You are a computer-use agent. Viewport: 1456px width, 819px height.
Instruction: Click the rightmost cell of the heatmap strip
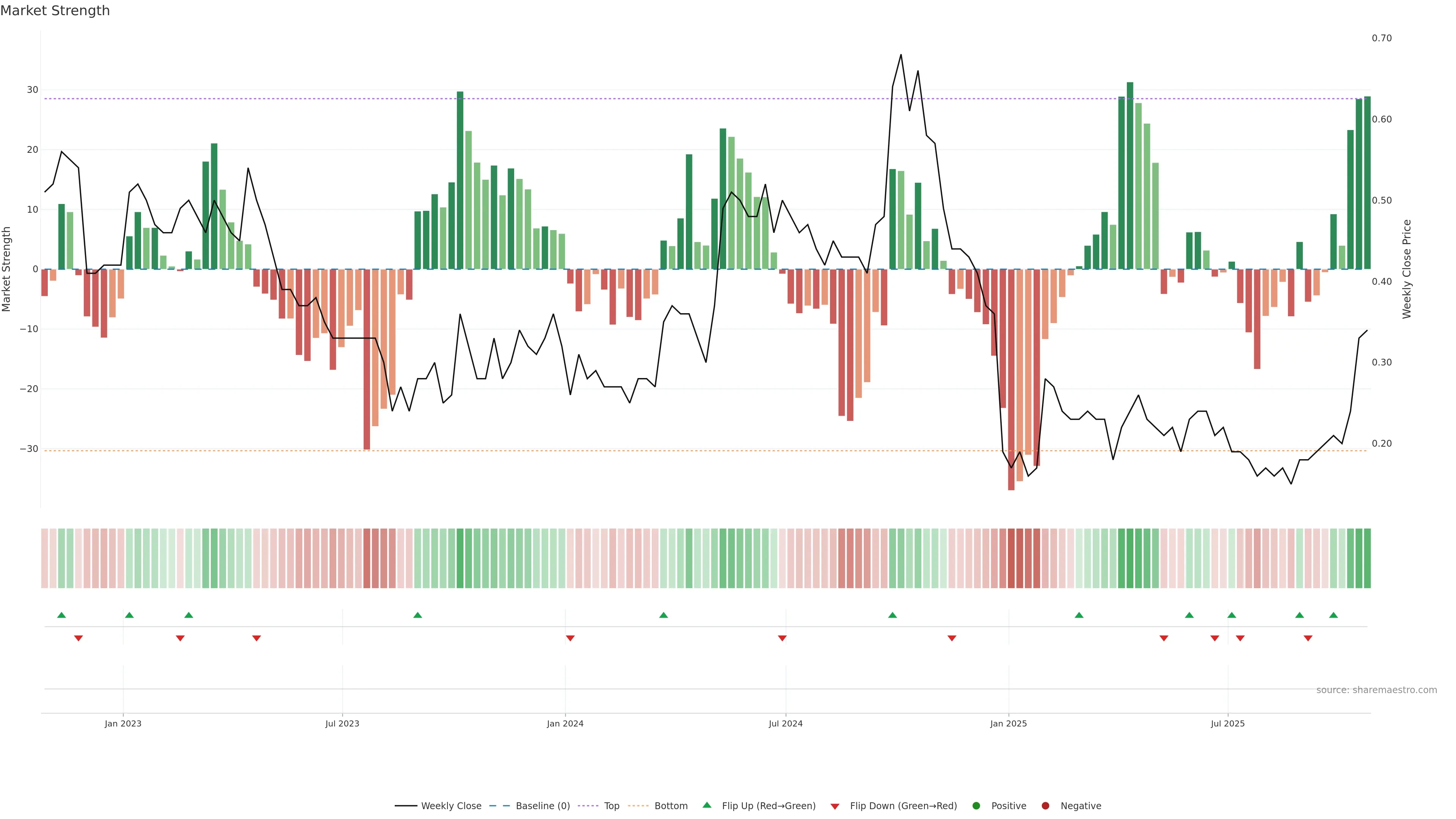click(x=1367, y=558)
